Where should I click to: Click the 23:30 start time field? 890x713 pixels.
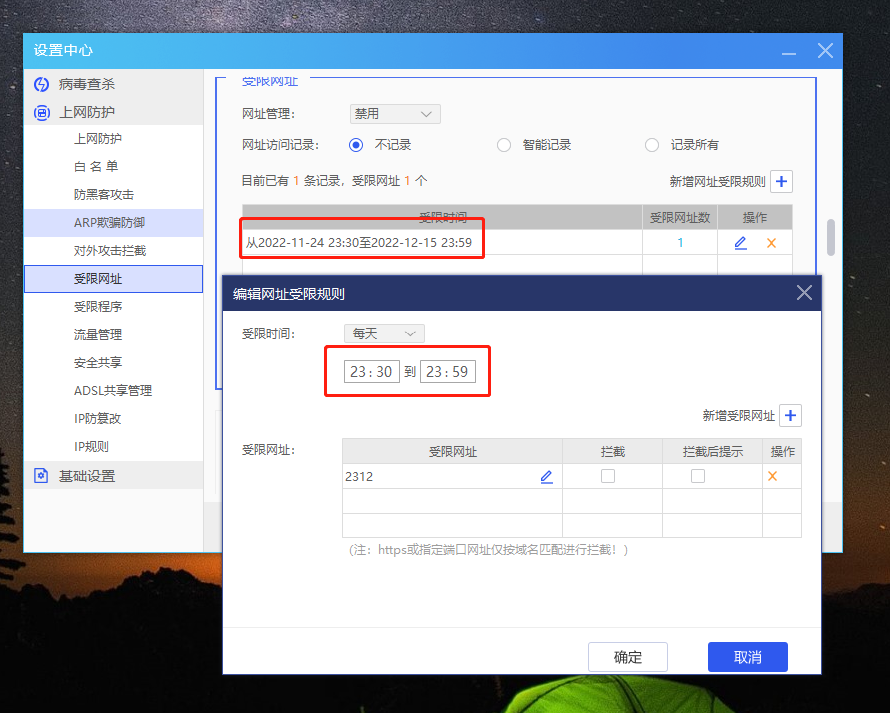372,372
